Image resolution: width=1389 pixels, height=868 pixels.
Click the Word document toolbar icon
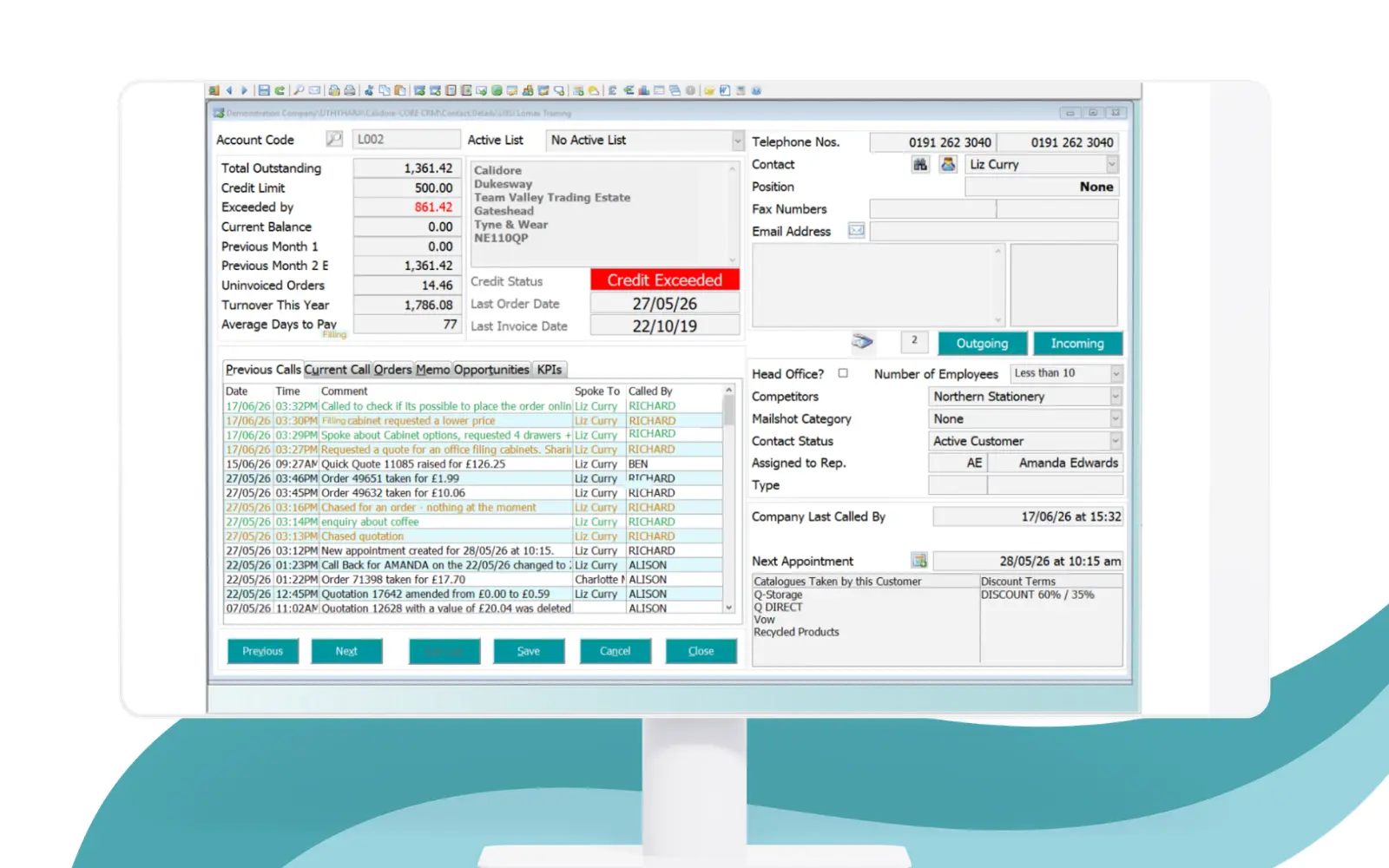[x=724, y=90]
